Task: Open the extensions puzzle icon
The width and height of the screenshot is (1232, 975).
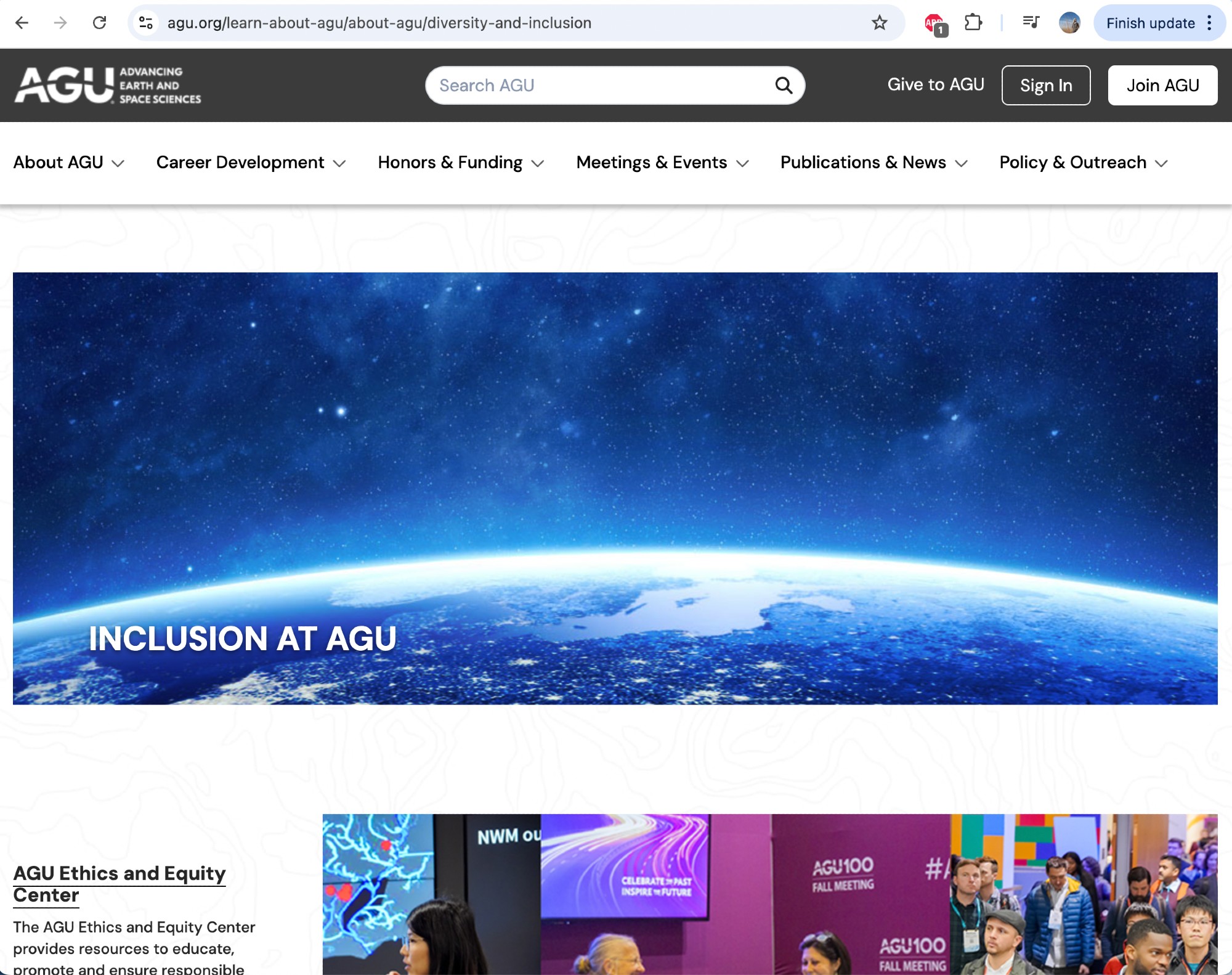Action: tap(973, 23)
